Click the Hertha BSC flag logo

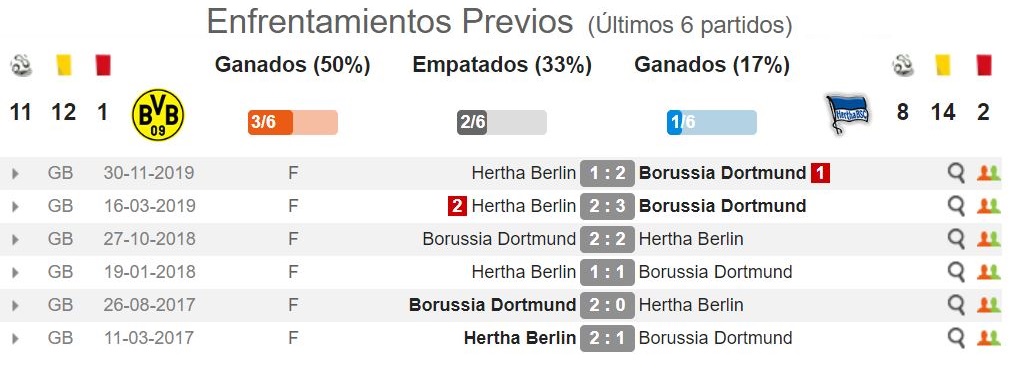(x=846, y=113)
